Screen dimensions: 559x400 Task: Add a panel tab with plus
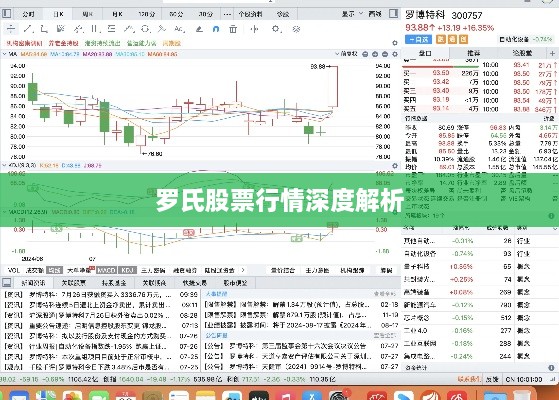552,53
